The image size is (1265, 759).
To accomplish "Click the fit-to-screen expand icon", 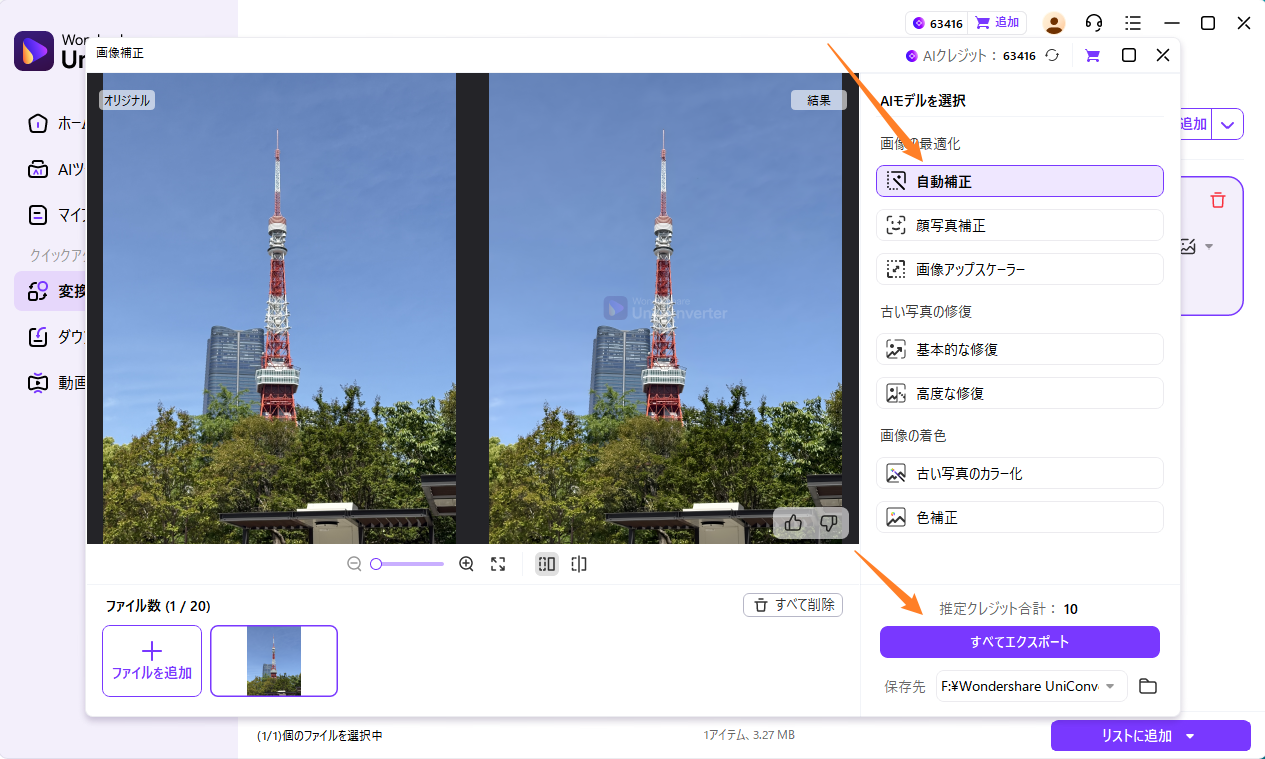I will click(498, 564).
